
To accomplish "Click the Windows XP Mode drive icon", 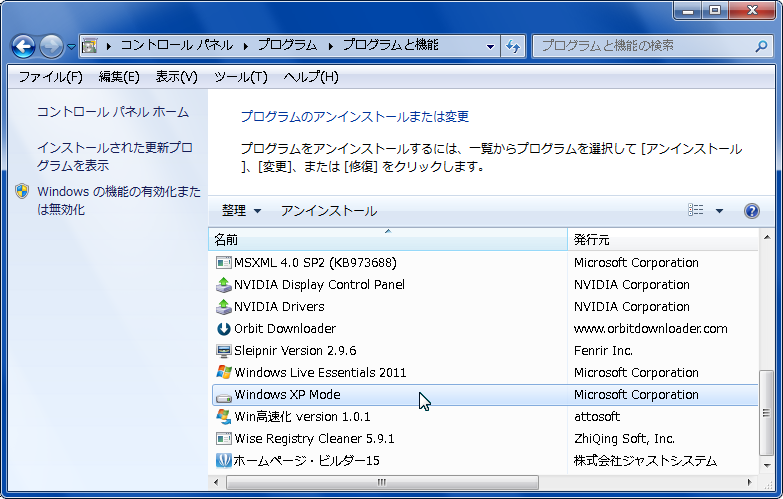I will (224, 397).
